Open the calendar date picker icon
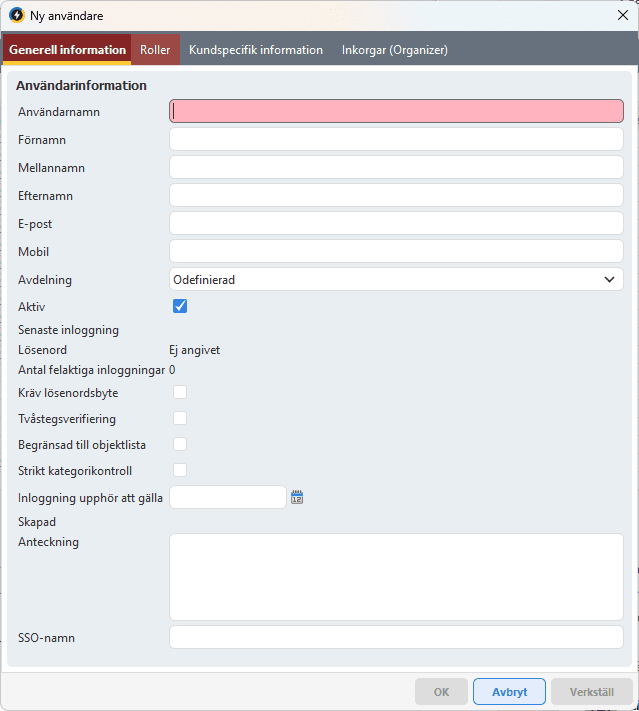639x711 pixels. [297, 497]
